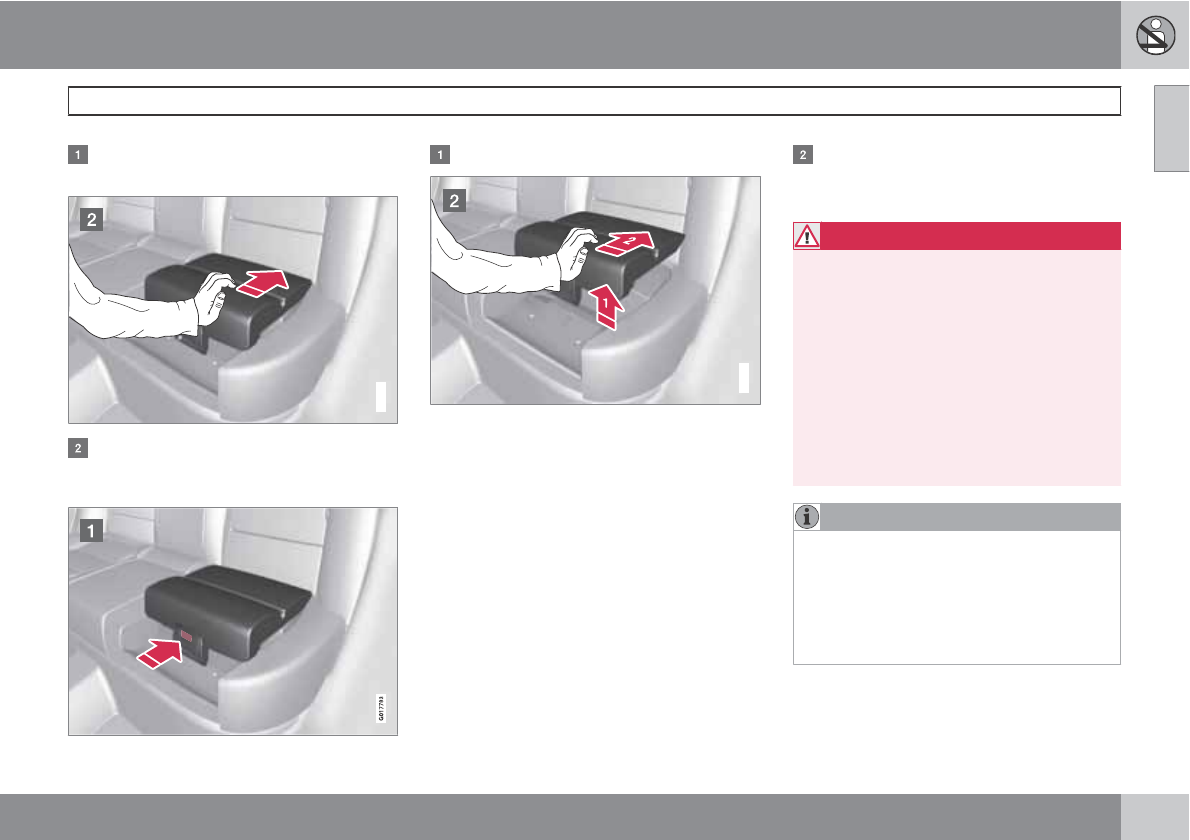Click the red arrow pointing at the armrest latch

[159, 653]
